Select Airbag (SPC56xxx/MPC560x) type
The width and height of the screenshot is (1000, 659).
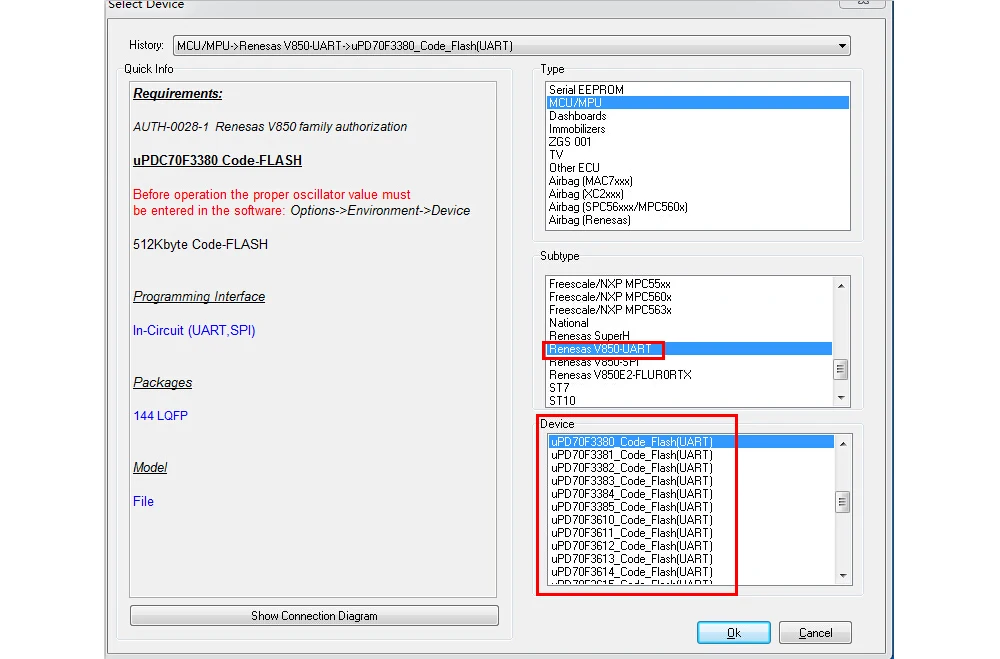[x=697, y=207]
